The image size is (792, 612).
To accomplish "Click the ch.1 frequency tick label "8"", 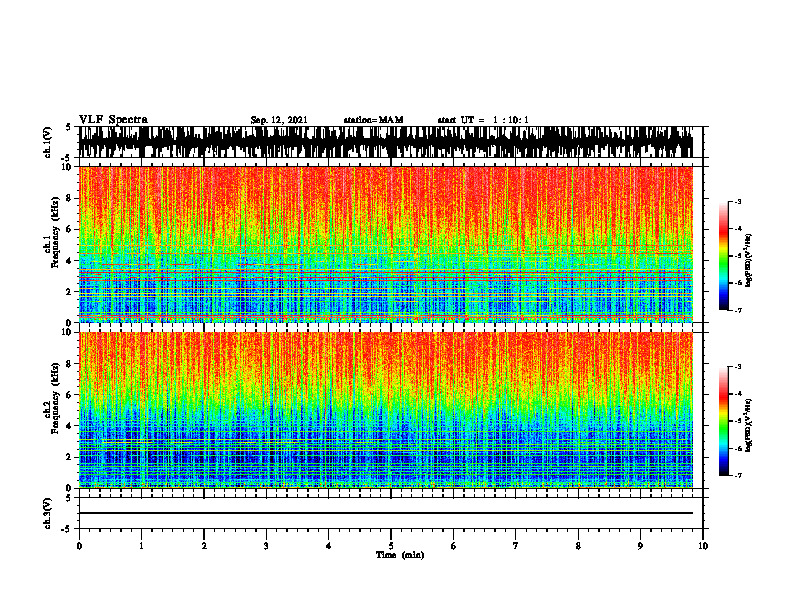I will point(70,198).
